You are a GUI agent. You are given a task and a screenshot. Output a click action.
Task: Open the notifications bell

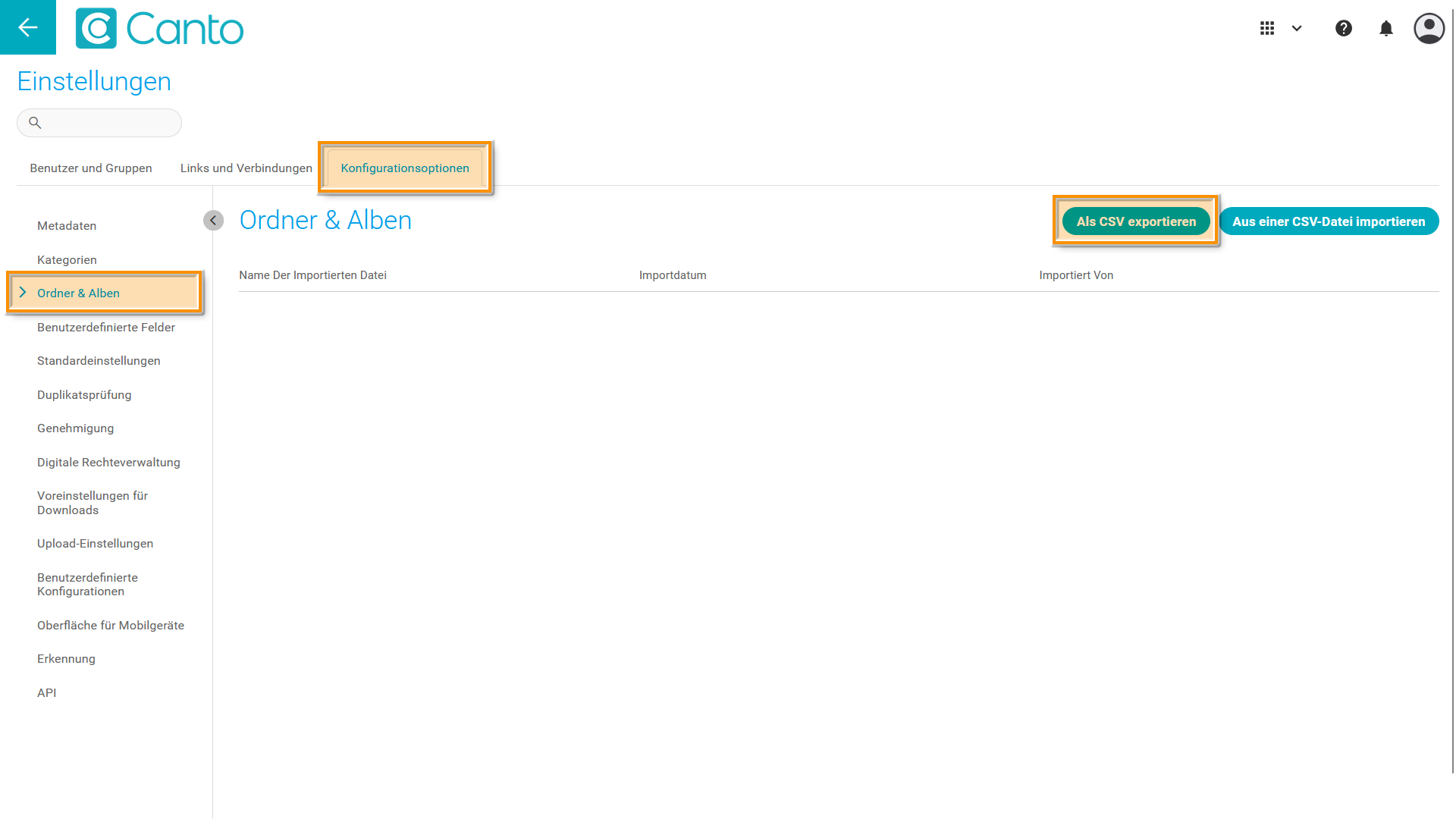(x=1386, y=29)
